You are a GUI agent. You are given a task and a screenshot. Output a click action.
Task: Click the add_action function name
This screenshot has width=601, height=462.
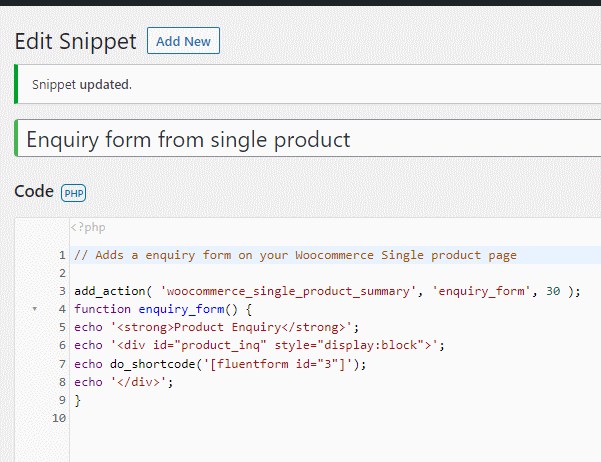(110, 291)
